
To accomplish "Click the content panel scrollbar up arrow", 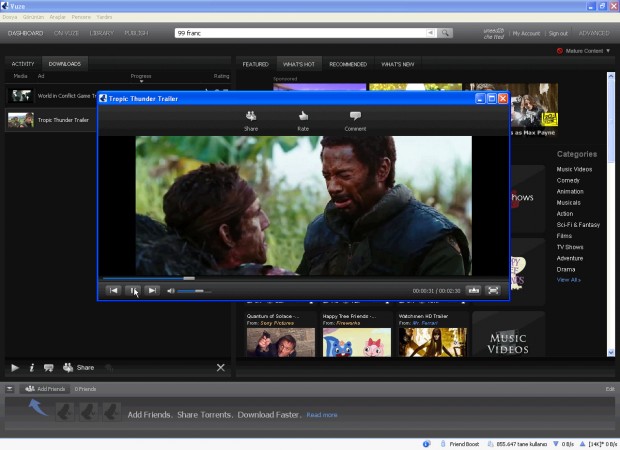I will tap(611, 76).
